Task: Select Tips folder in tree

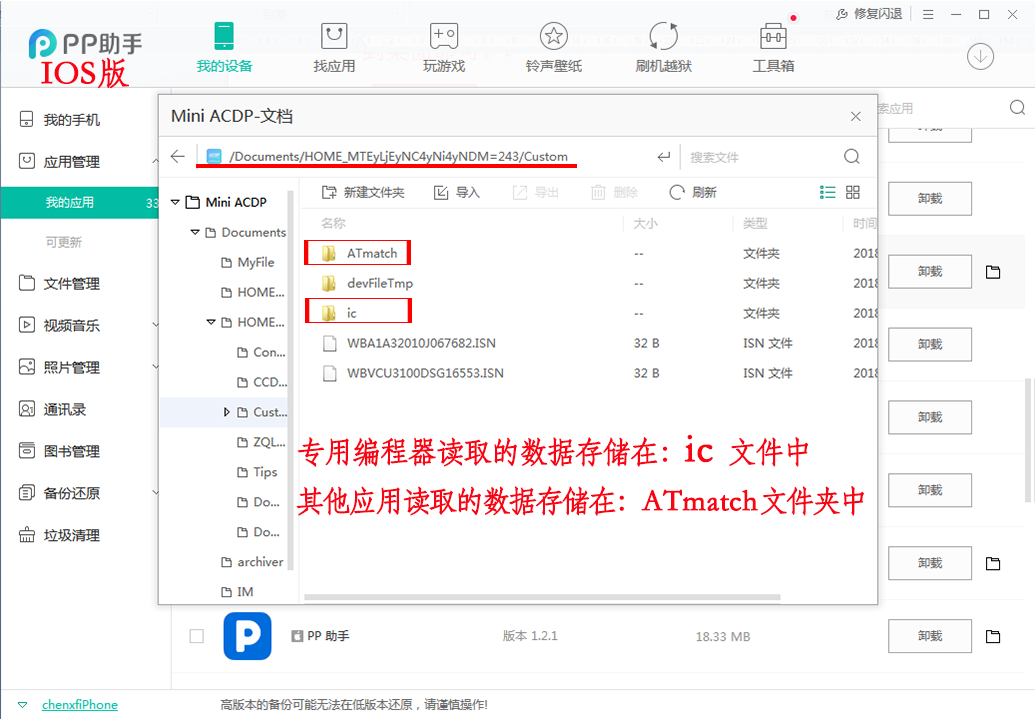Action: [257, 472]
